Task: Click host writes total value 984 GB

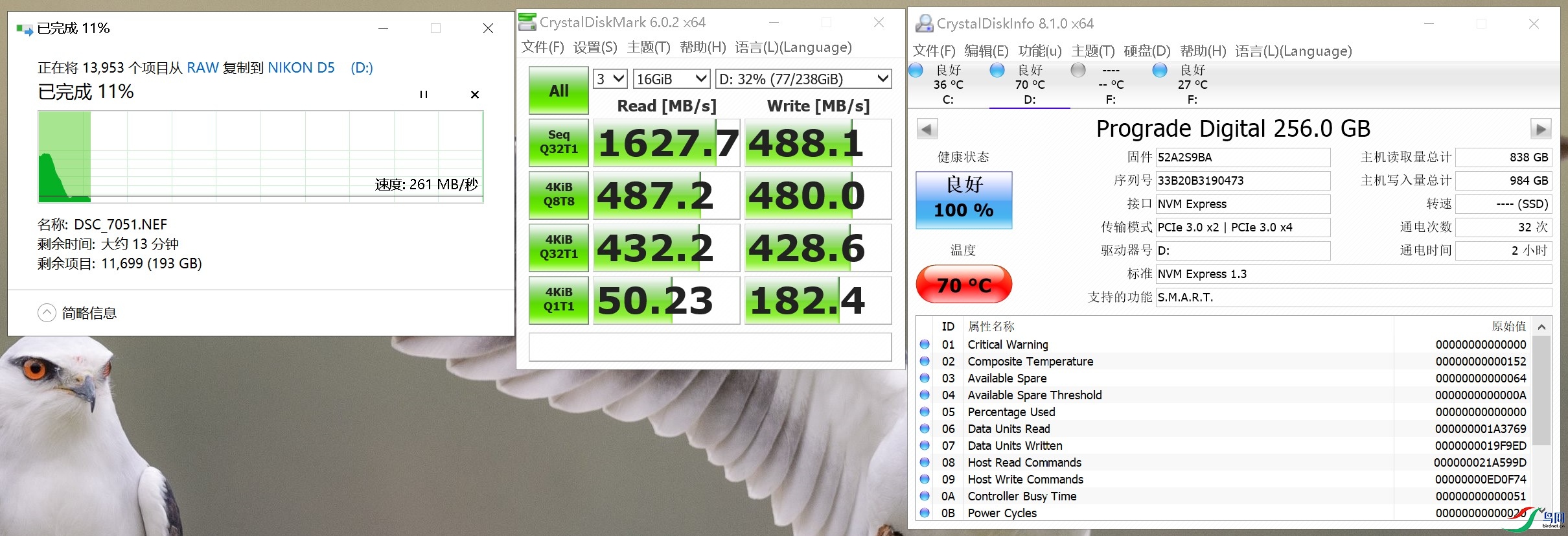Action: [x=1503, y=181]
